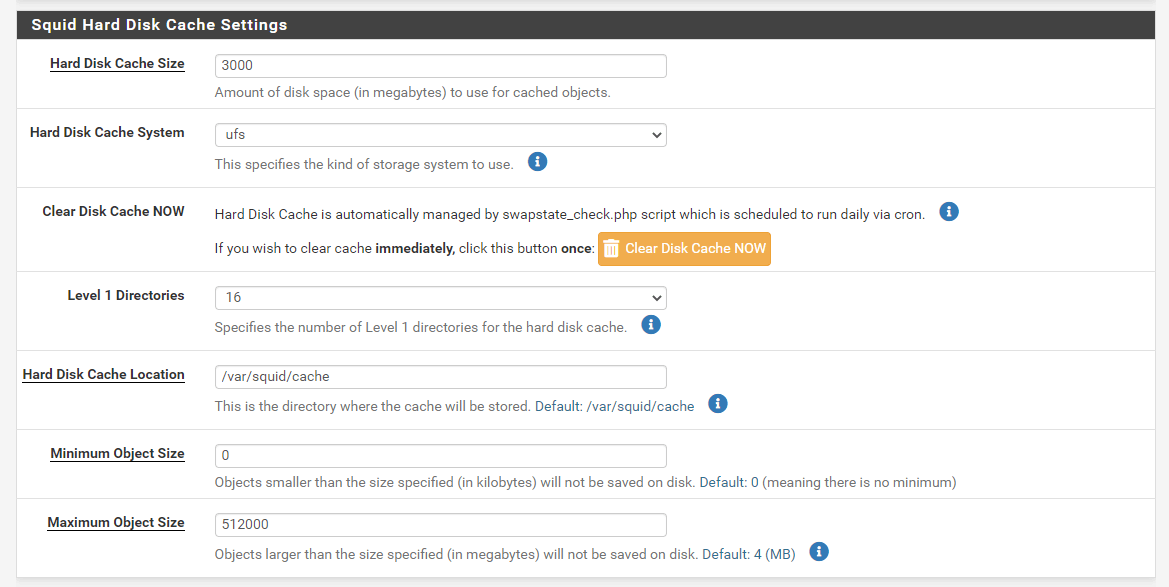The width and height of the screenshot is (1169, 587).
Task: Click the Minimum Object Size label
Action: [117, 453]
